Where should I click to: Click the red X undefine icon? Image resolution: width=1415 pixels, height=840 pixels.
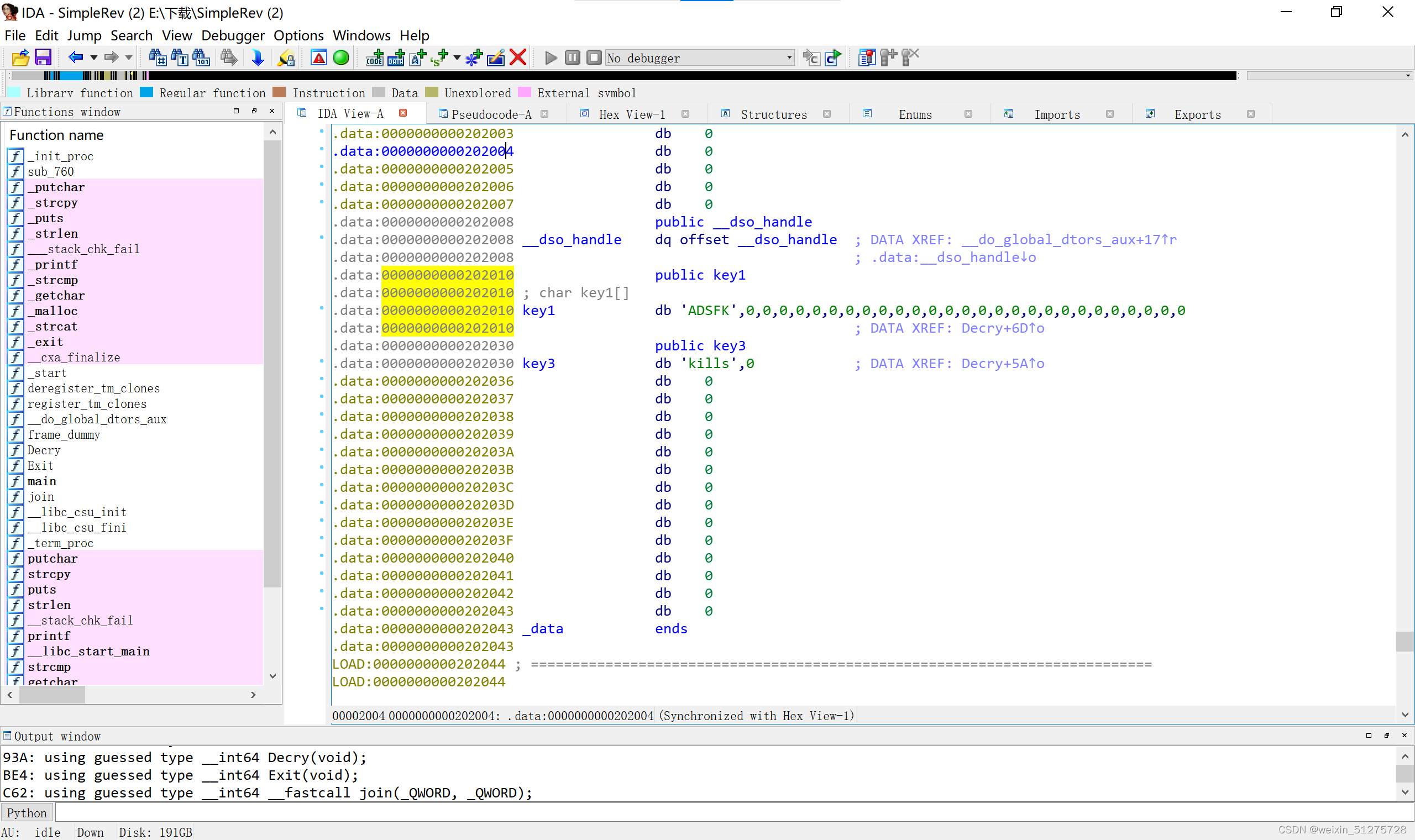coord(518,57)
